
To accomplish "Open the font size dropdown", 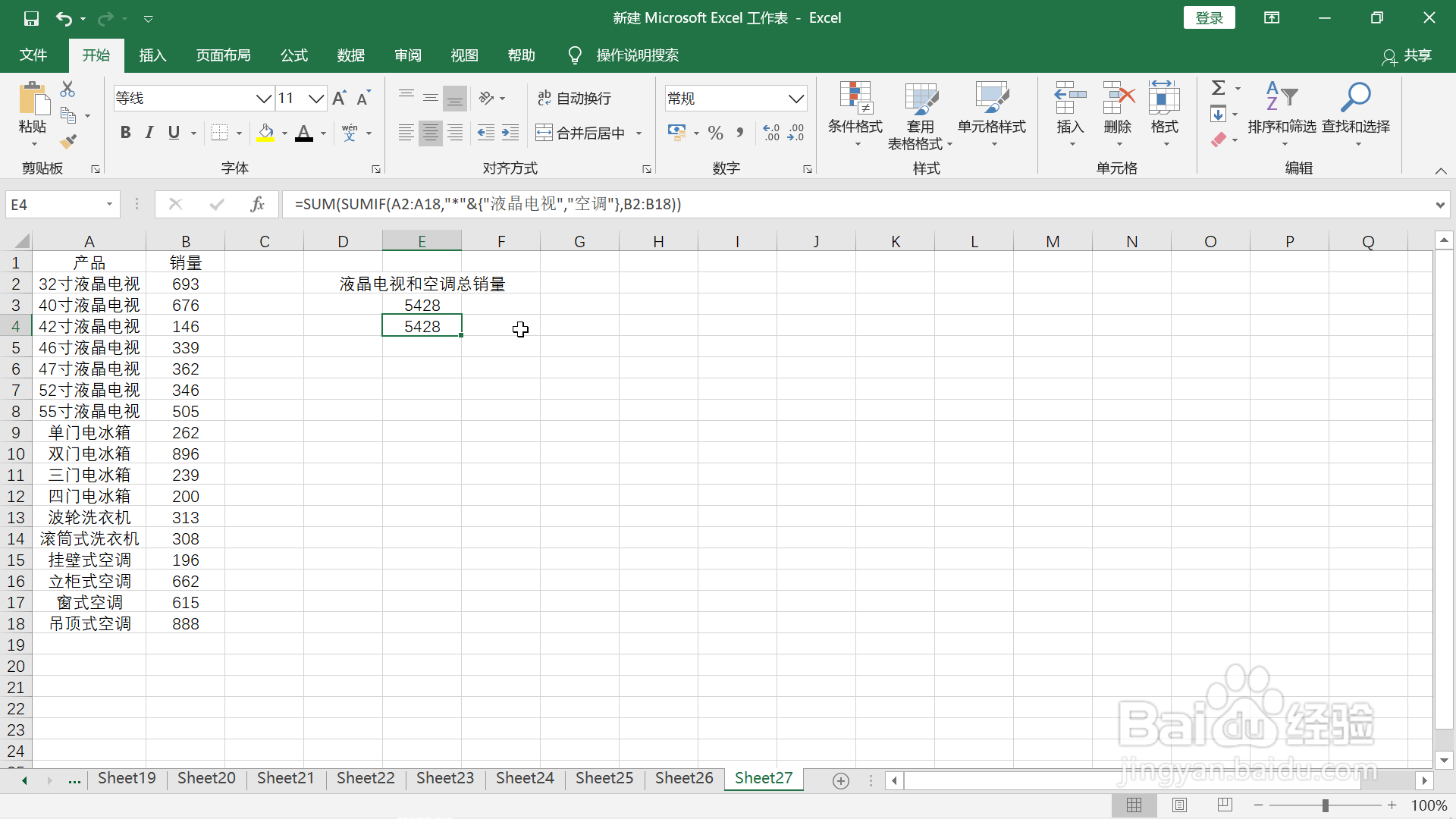I will click(x=317, y=98).
